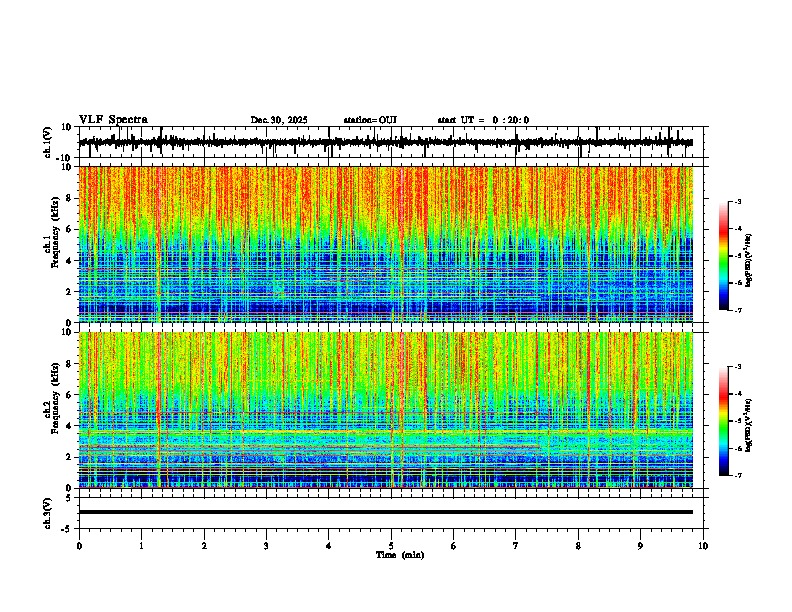The width and height of the screenshot is (792, 612).
Task: Click the "10" tick on the time axis
Action: tap(703, 546)
